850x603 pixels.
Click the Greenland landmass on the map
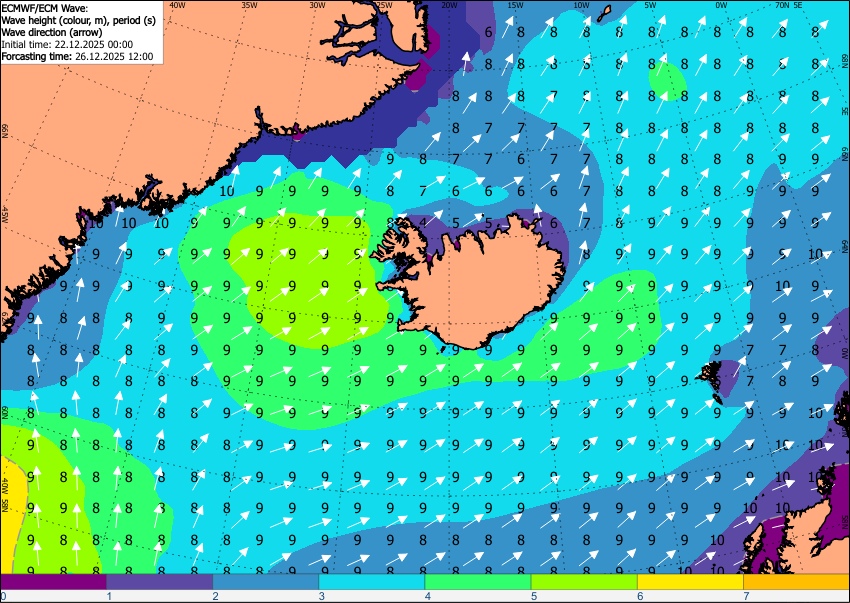[163, 108]
